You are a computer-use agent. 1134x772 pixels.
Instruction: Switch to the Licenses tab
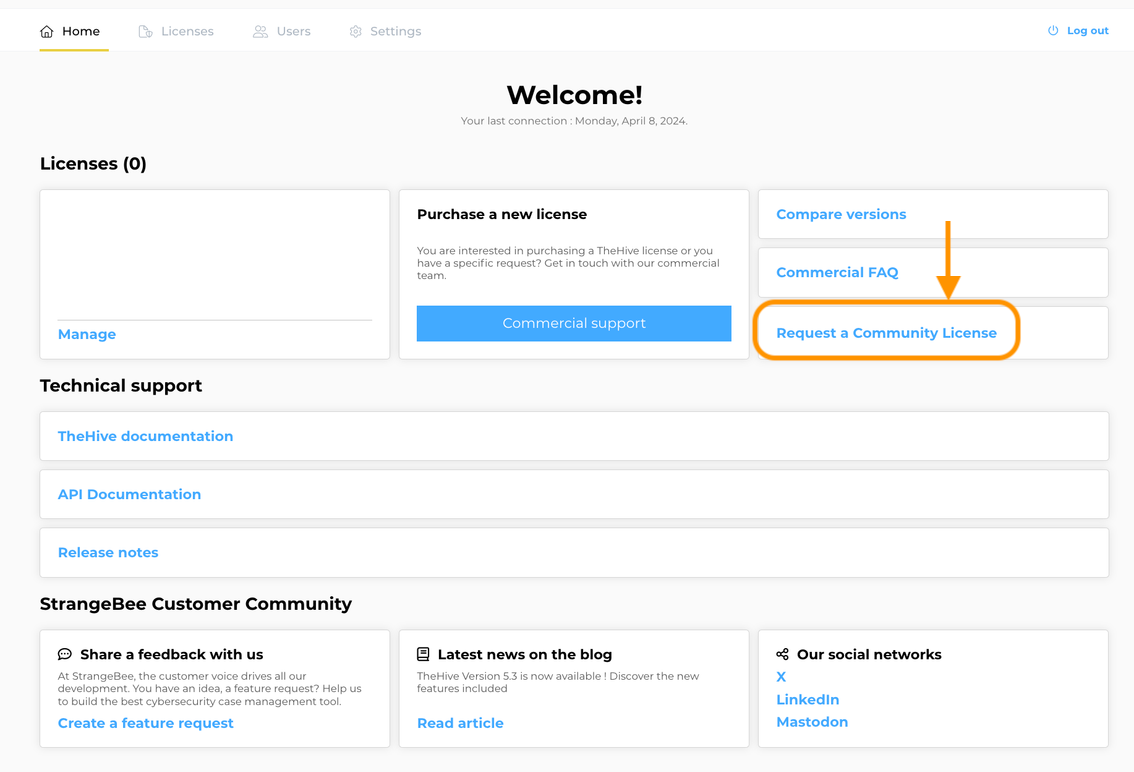tap(186, 31)
